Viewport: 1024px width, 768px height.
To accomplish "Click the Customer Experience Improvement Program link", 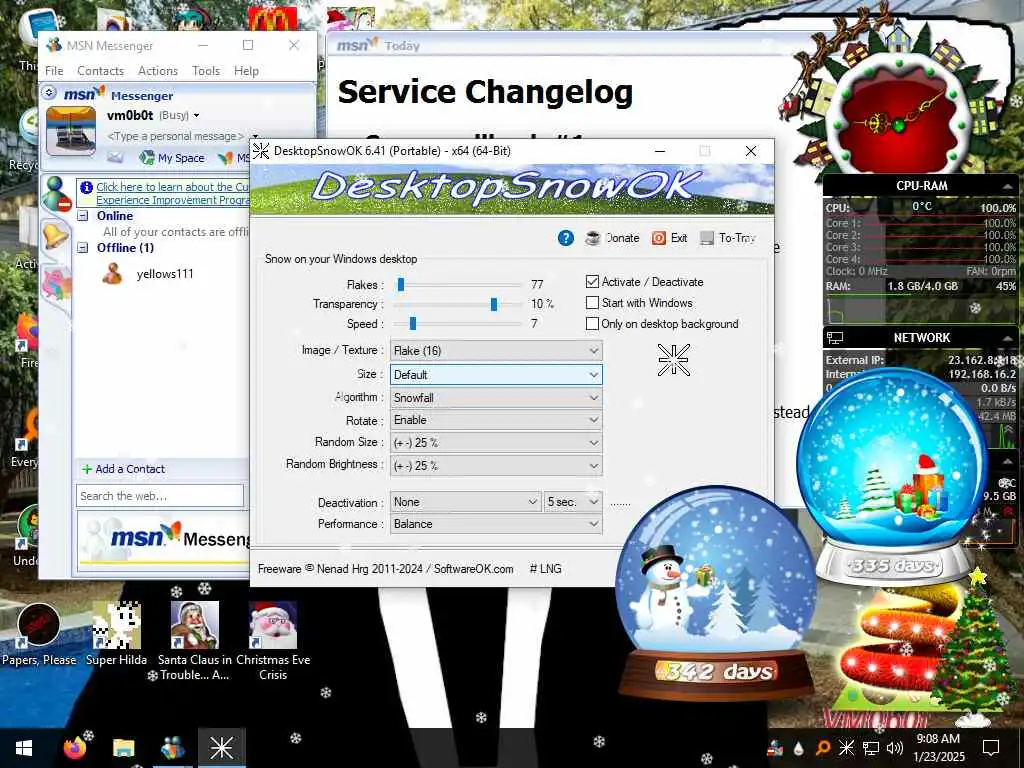I will tap(172, 193).
